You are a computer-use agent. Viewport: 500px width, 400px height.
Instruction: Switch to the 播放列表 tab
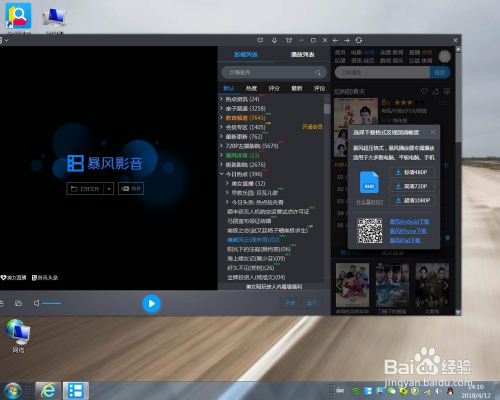[303, 54]
